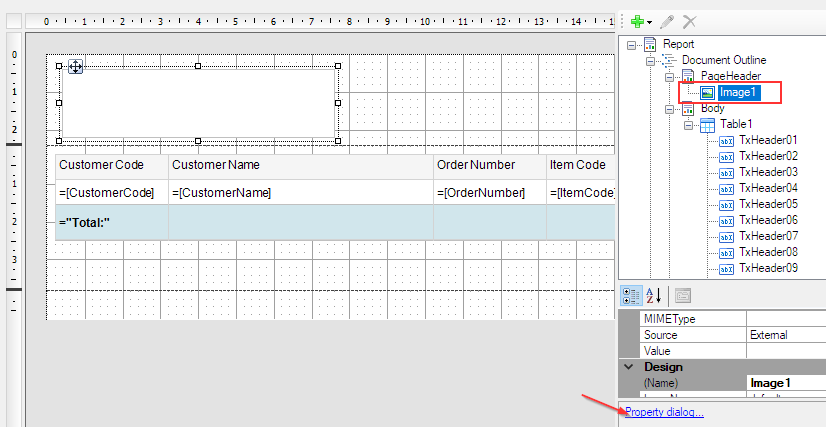
Task: Click the MIMEType value field
Action: [x=786, y=319]
